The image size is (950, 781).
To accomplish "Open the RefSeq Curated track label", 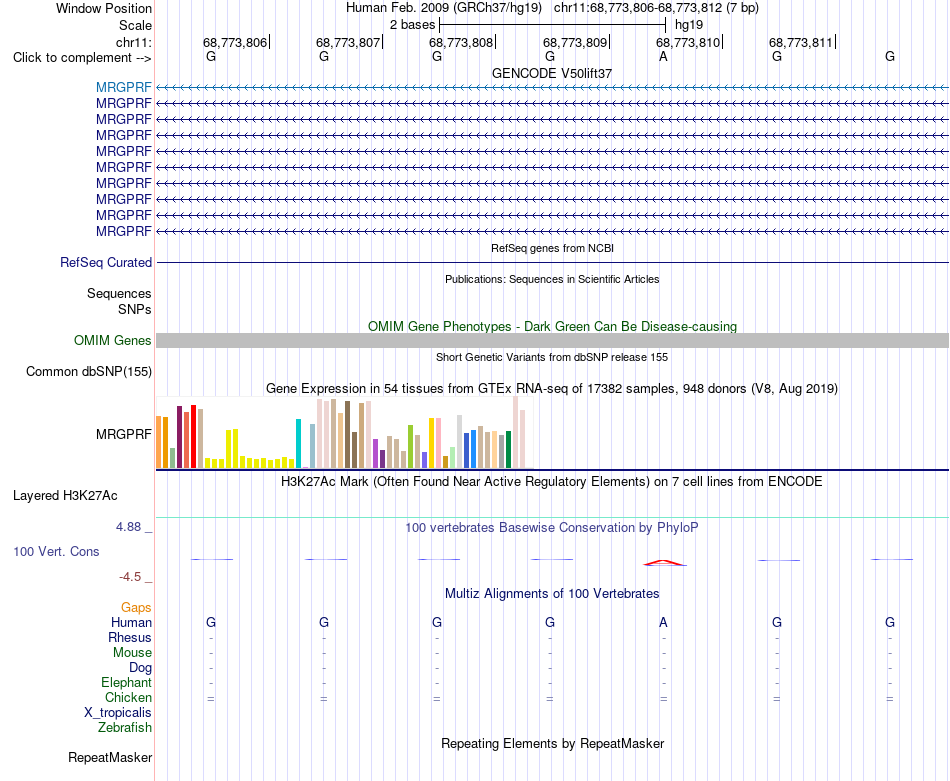I will pos(106,262).
